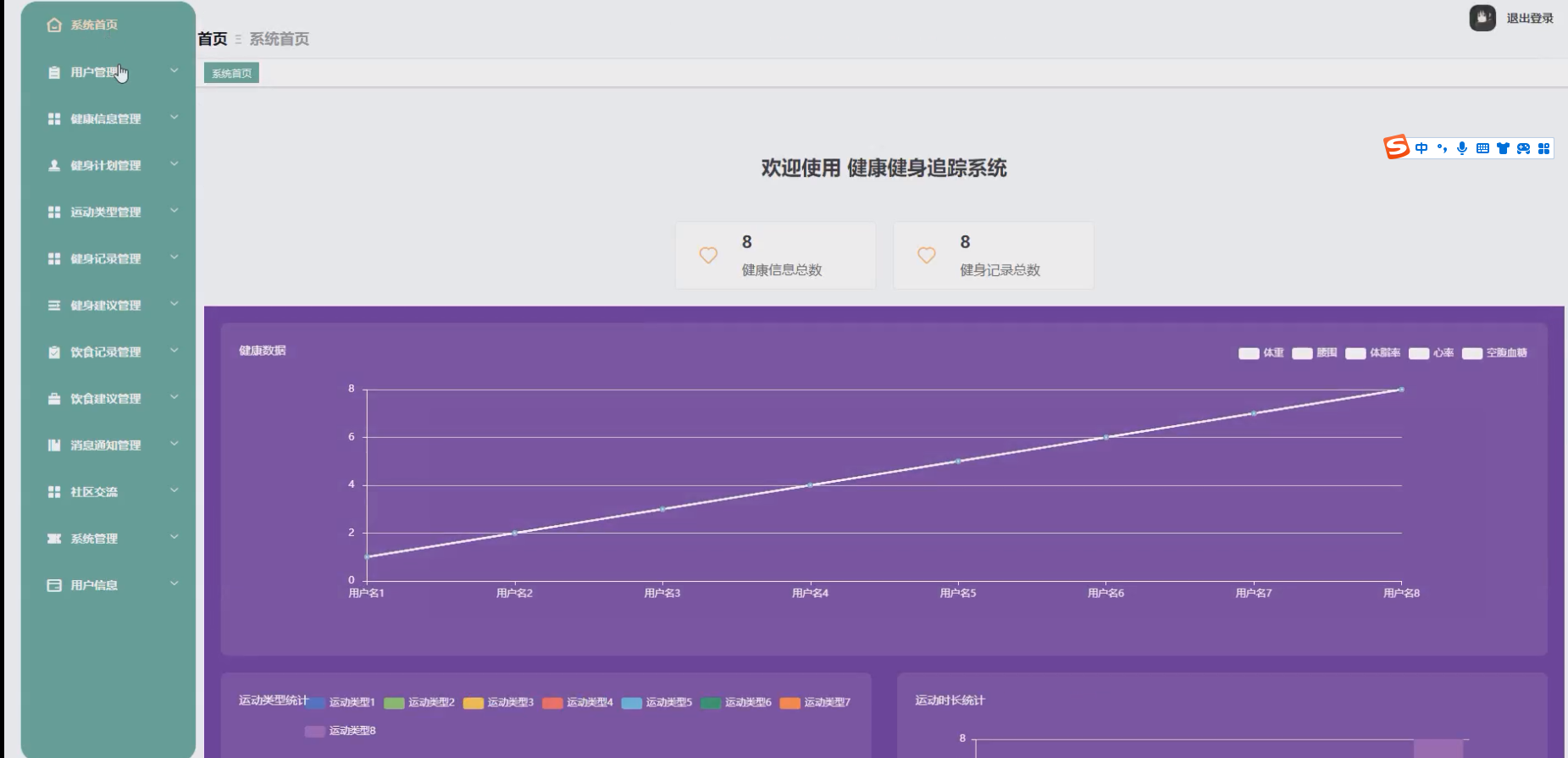Viewport: 1568px width, 758px height.
Task: Click the orange 运动类型7 color swatch
Action: tap(790, 703)
